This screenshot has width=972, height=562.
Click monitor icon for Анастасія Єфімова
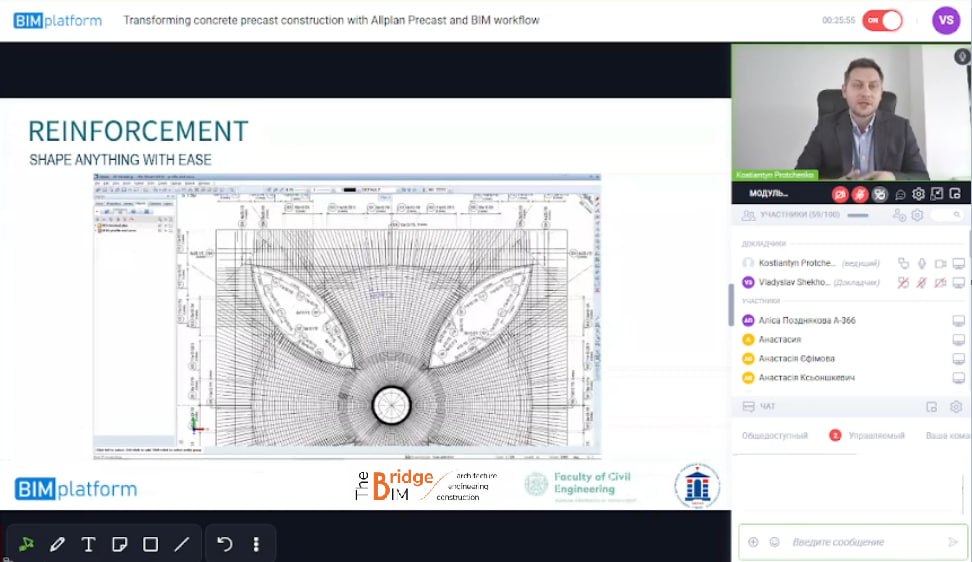point(958,359)
